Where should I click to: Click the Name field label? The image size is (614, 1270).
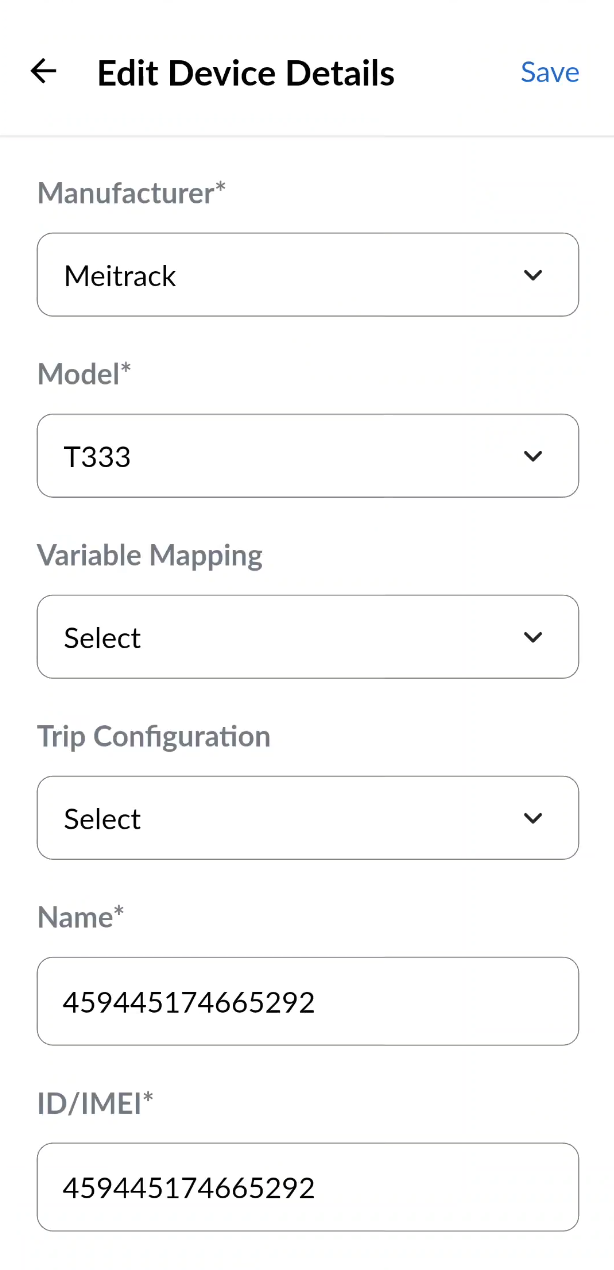point(75,918)
